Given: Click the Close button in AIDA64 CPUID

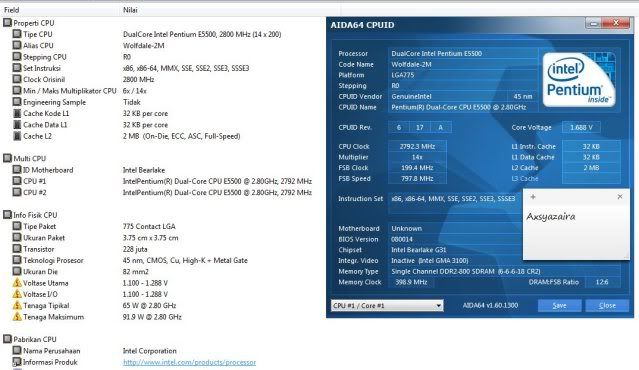Looking at the screenshot, I should coord(607,306).
